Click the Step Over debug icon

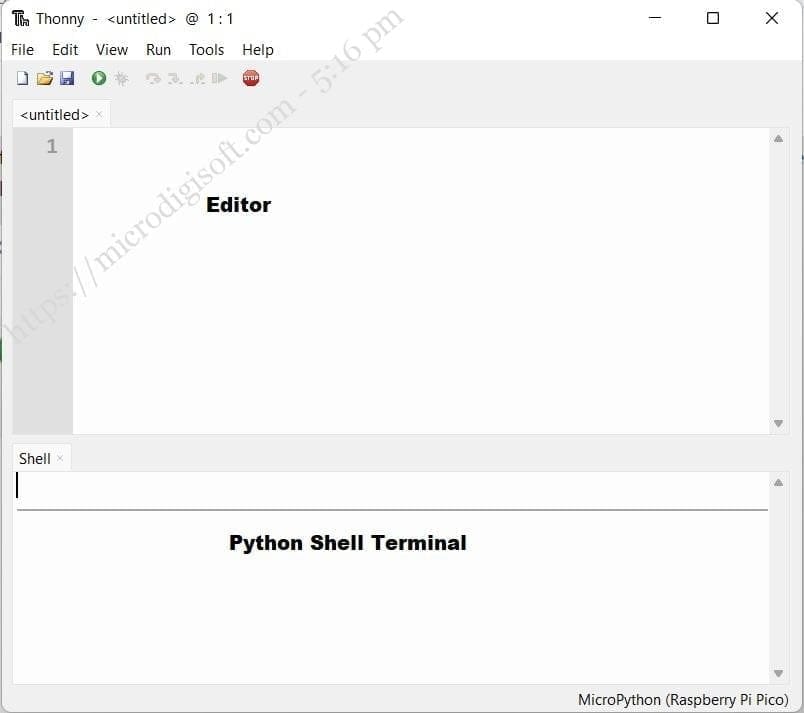tap(152, 77)
